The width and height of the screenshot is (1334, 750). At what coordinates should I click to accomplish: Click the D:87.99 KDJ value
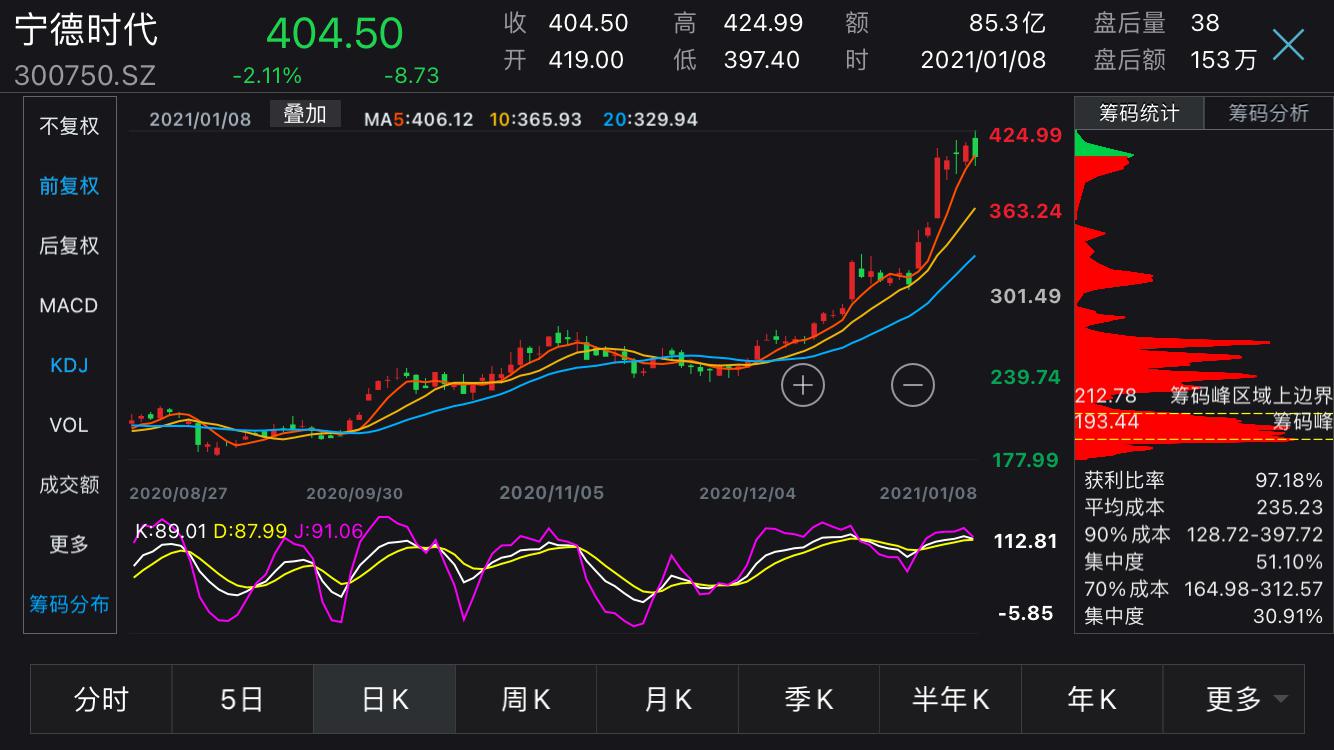(x=250, y=531)
